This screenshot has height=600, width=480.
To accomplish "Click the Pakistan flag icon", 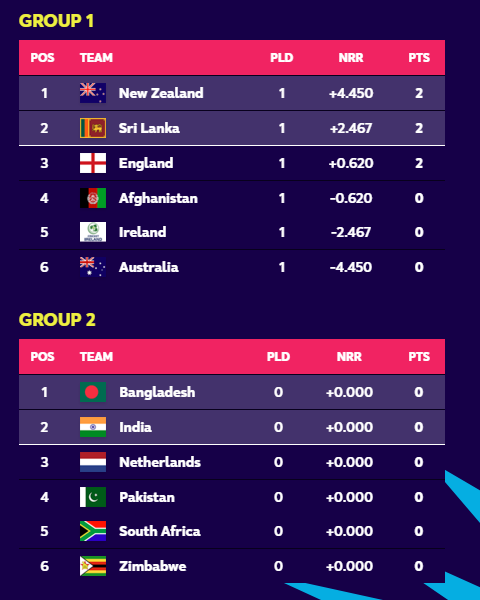I will 93,497.
